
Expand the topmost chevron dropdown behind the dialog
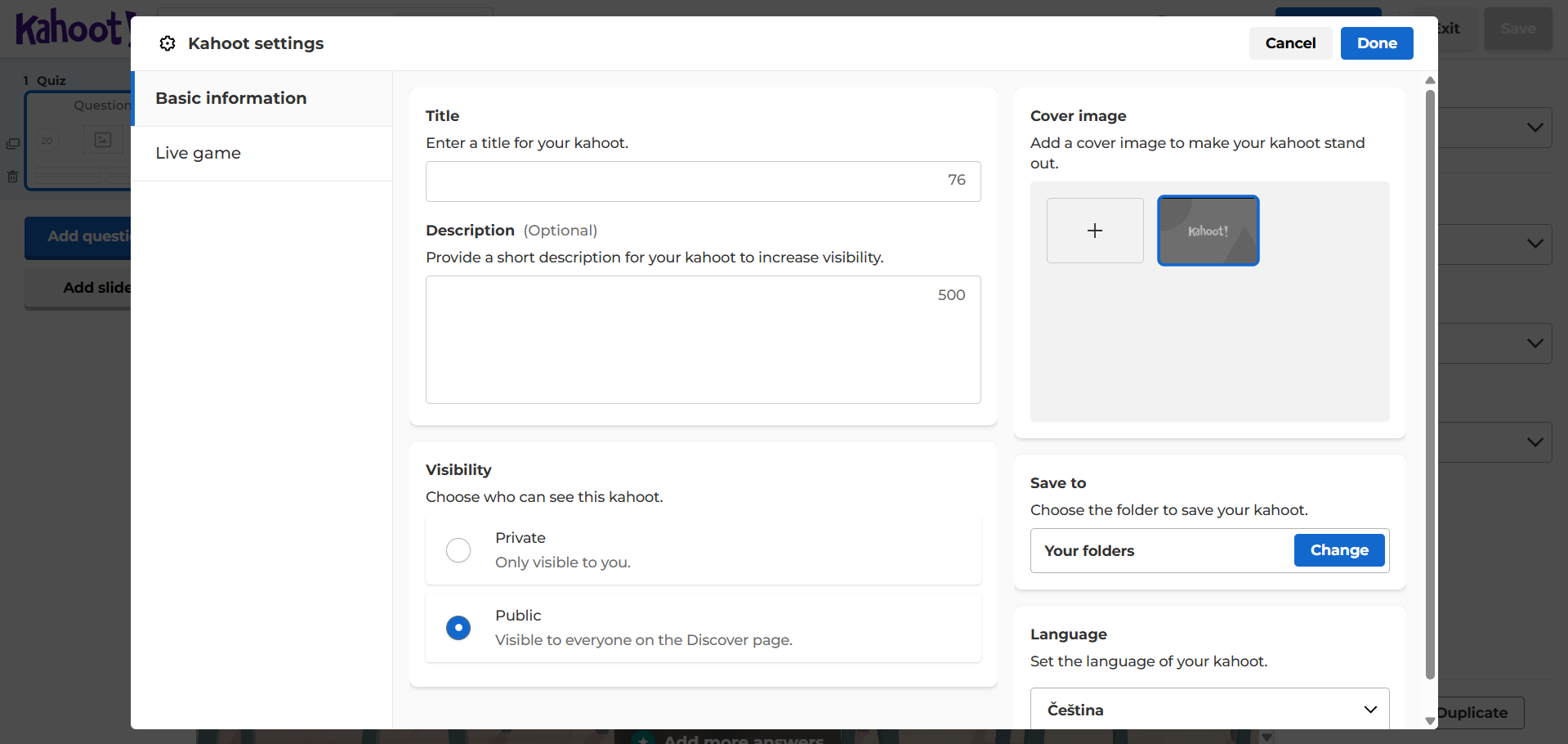pos(1534,128)
